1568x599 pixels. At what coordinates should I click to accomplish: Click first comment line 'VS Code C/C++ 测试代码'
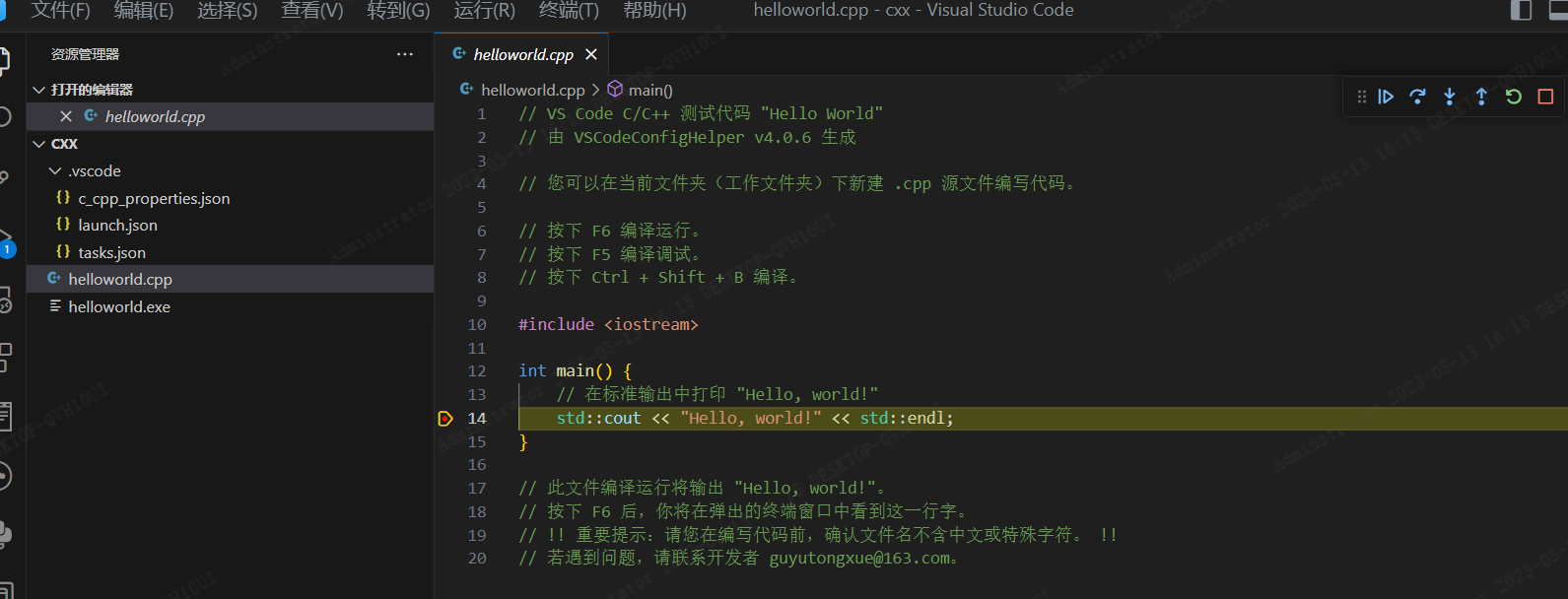click(701, 114)
